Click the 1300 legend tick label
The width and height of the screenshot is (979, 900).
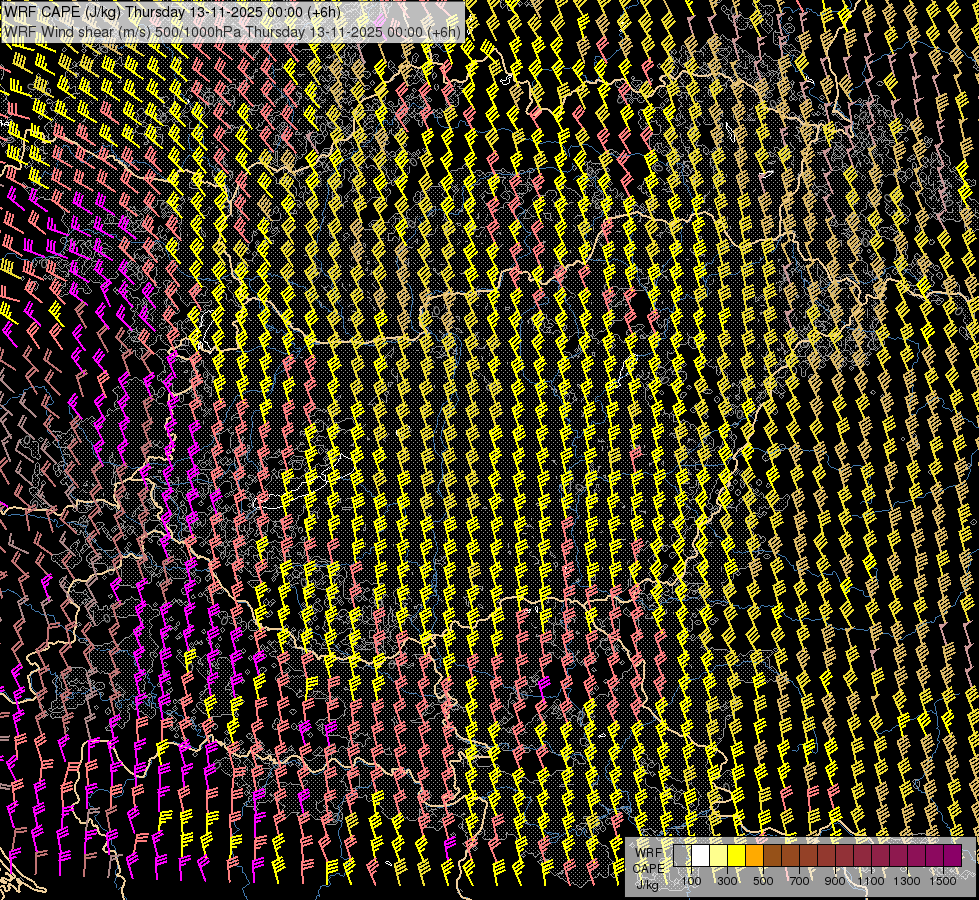click(906, 881)
